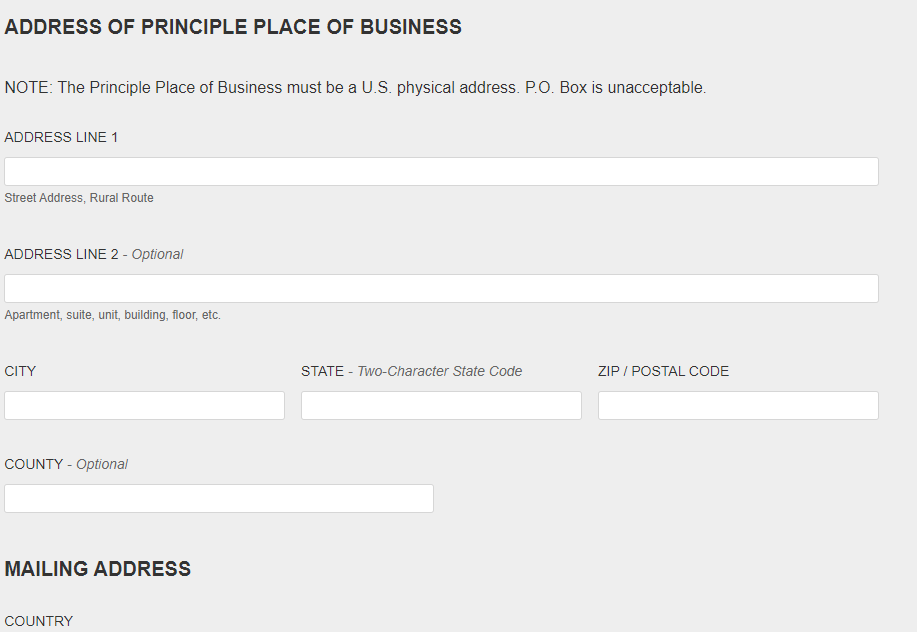Click the STATE label text
The image size is (917, 632).
tap(322, 371)
